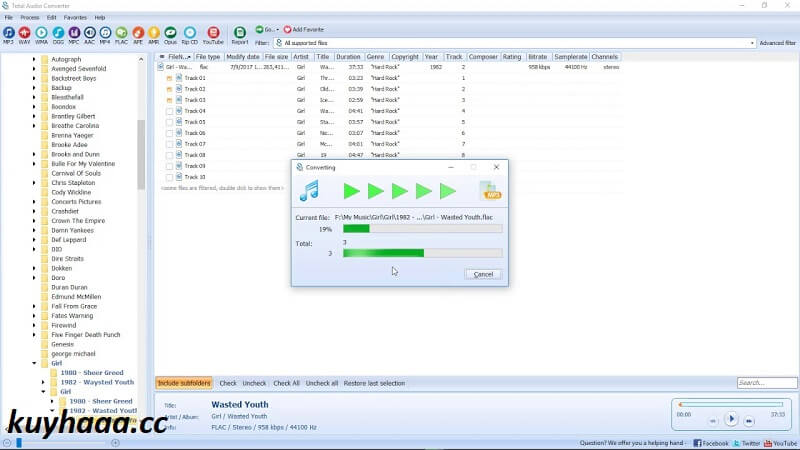Rewind in the preview player

pyautogui.click(x=713, y=421)
